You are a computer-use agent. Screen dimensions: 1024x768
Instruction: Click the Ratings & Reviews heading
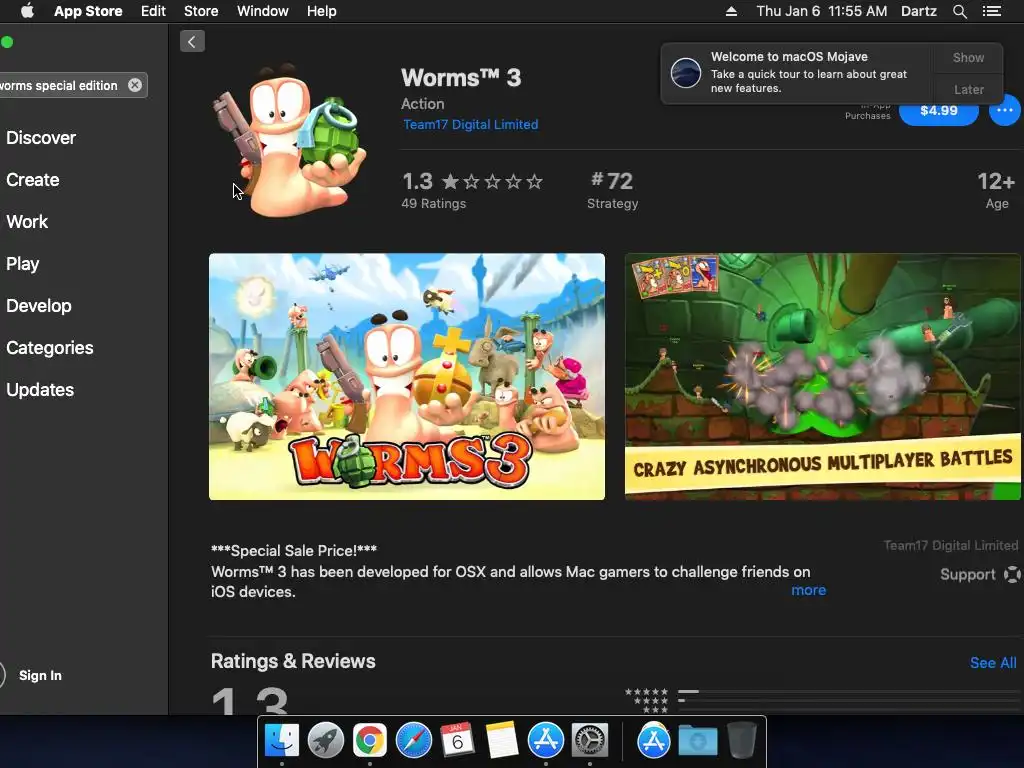pyautogui.click(x=293, y=662)
